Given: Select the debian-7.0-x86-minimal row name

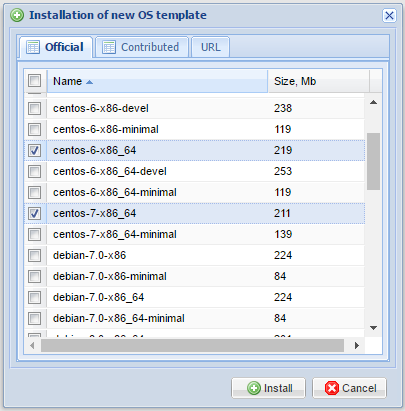Looking at the screenshot, I should (110, 276).
